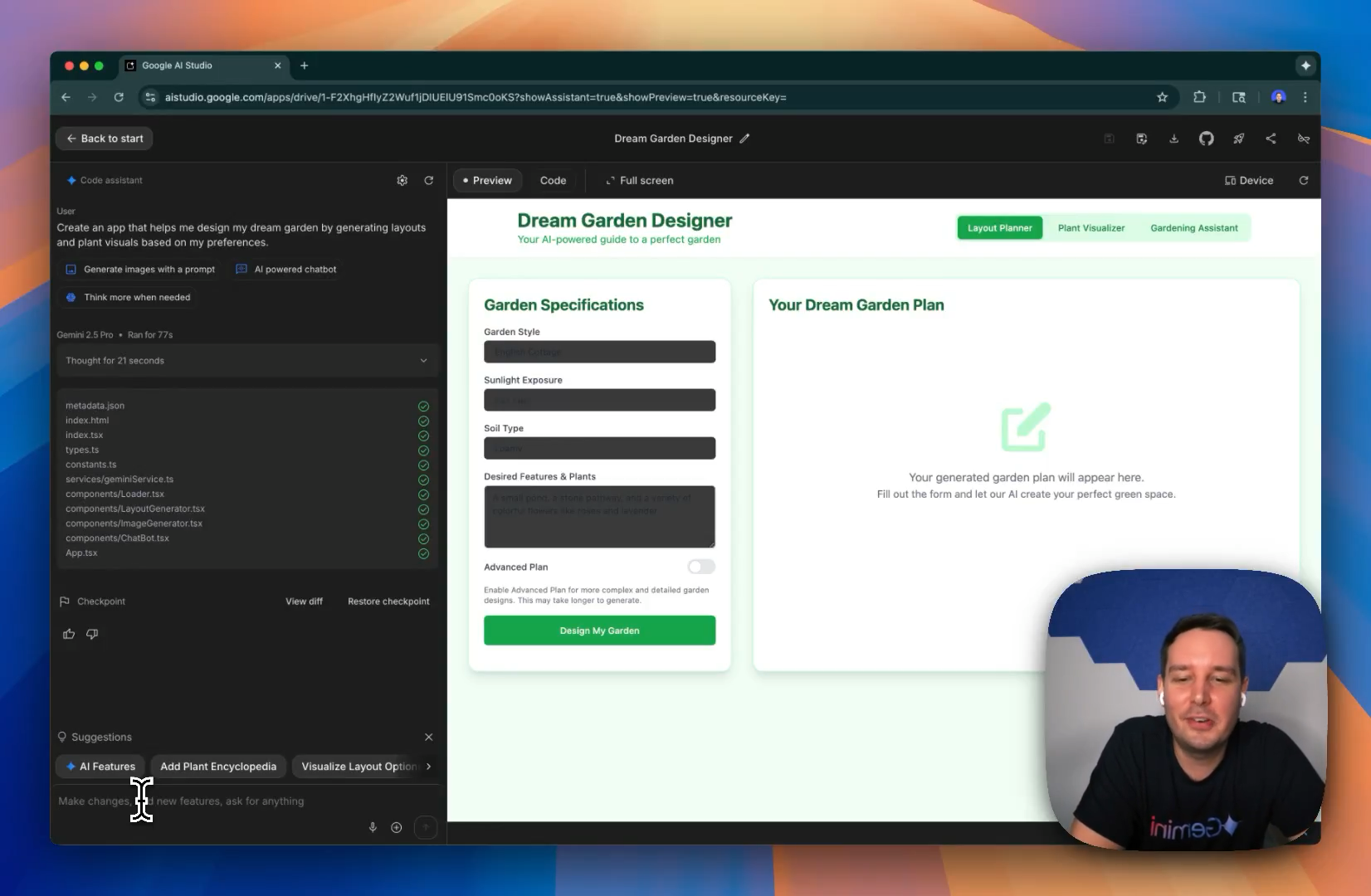The width and height of the screenshot is (1371, 896).
Task: Open code assistant settings gear
Action: coord(403,180)
